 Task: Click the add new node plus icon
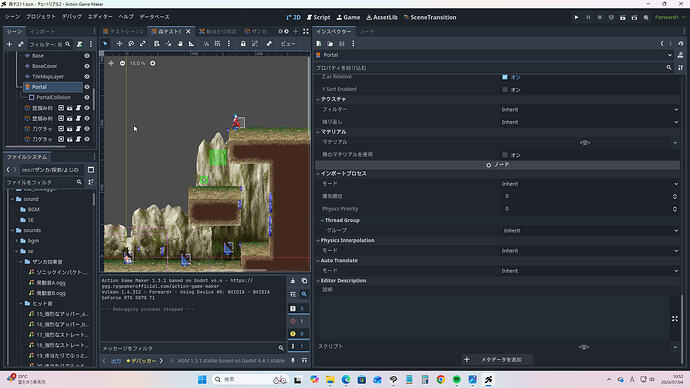pos(9,44)
